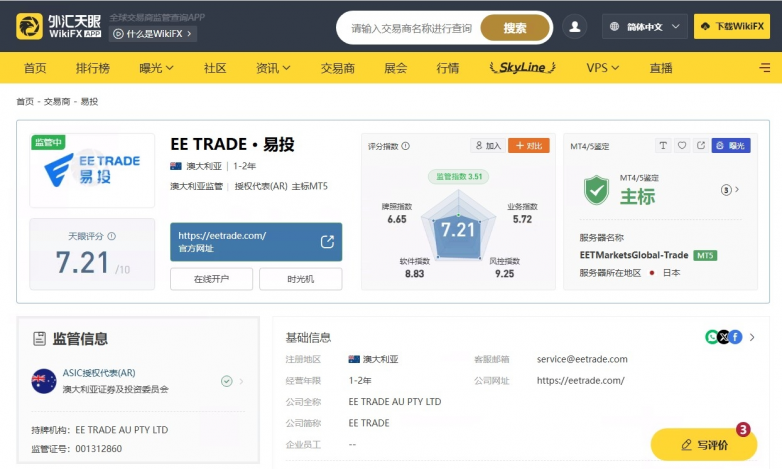This screenshot has width=782, height=469.
Task: Open the 排行榜 navigation tab
Action: [x=93, y=68]
